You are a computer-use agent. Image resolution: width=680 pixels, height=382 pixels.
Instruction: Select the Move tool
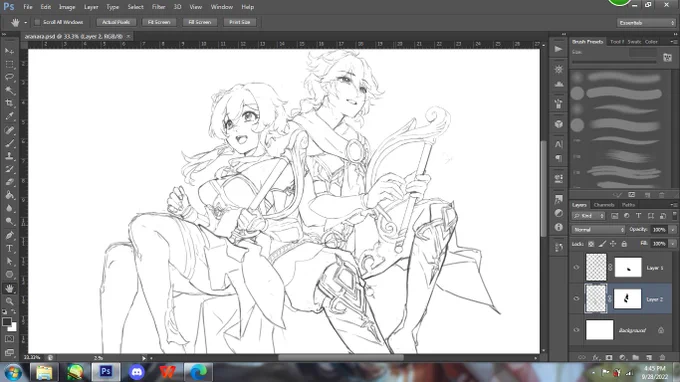coord(9,51)
